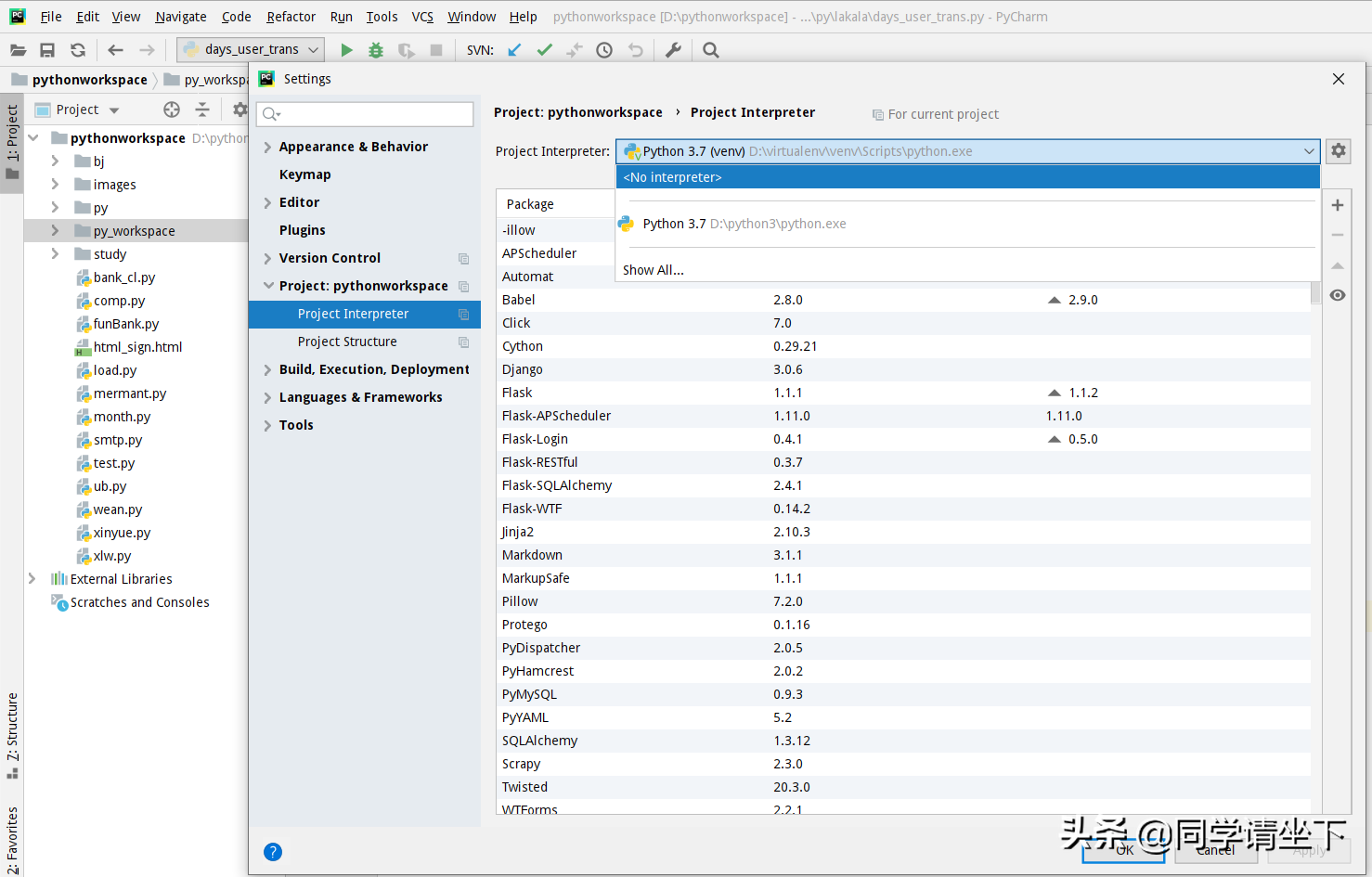Select Python 3.7 D:\python3 interpreter
The image size is (1372, 877).
pyautogui.click(x=967, y=224)
